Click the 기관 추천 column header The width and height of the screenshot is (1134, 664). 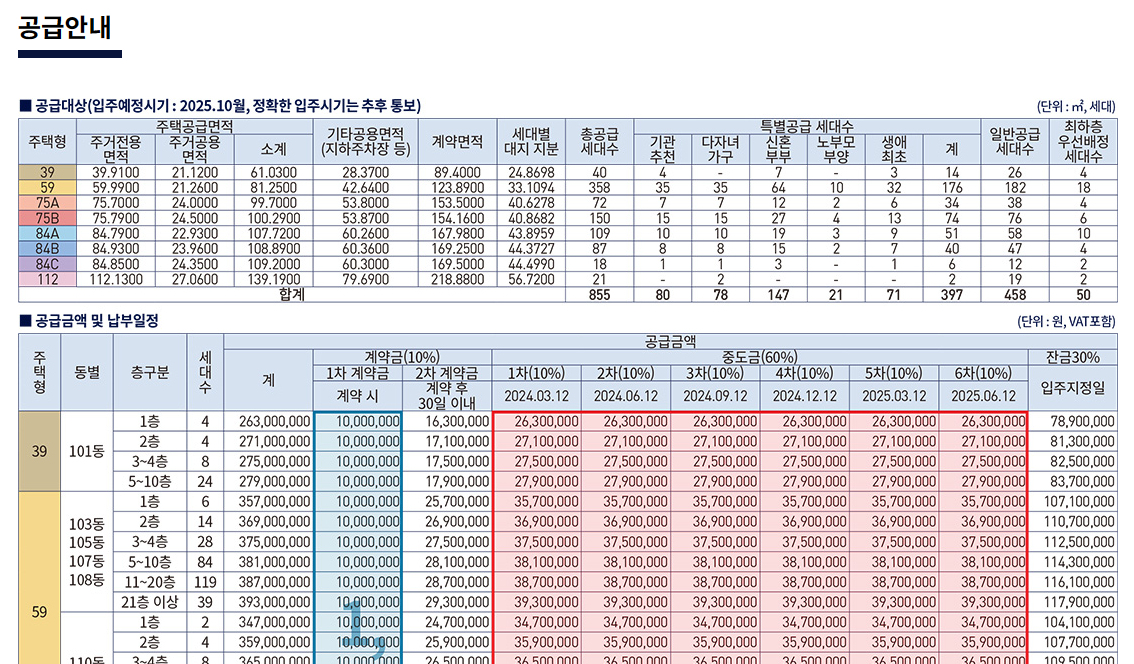click(x=662, y=149)
